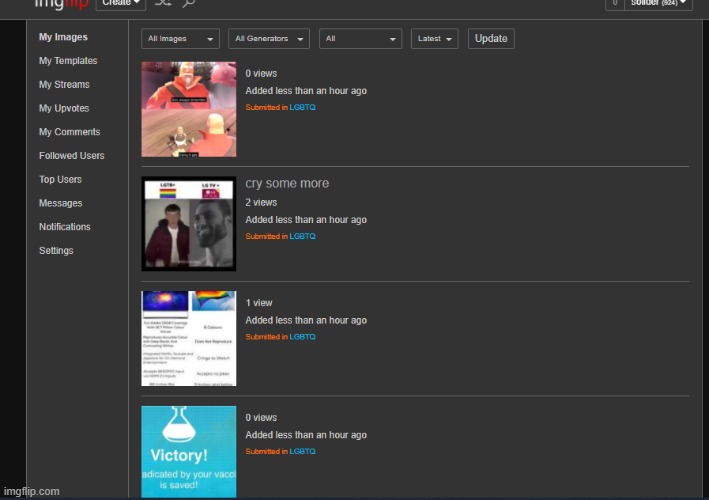Open the TF2 soldier meme thumbnail
This screenshot has height=500, width=709.
[189, 109]
